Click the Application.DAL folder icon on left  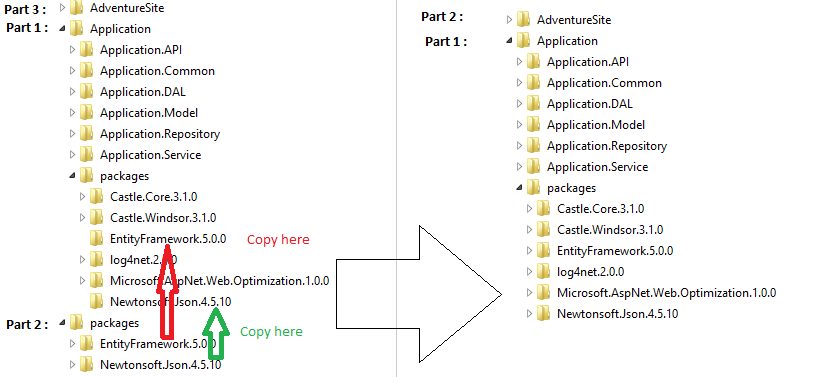coord(86,92)
